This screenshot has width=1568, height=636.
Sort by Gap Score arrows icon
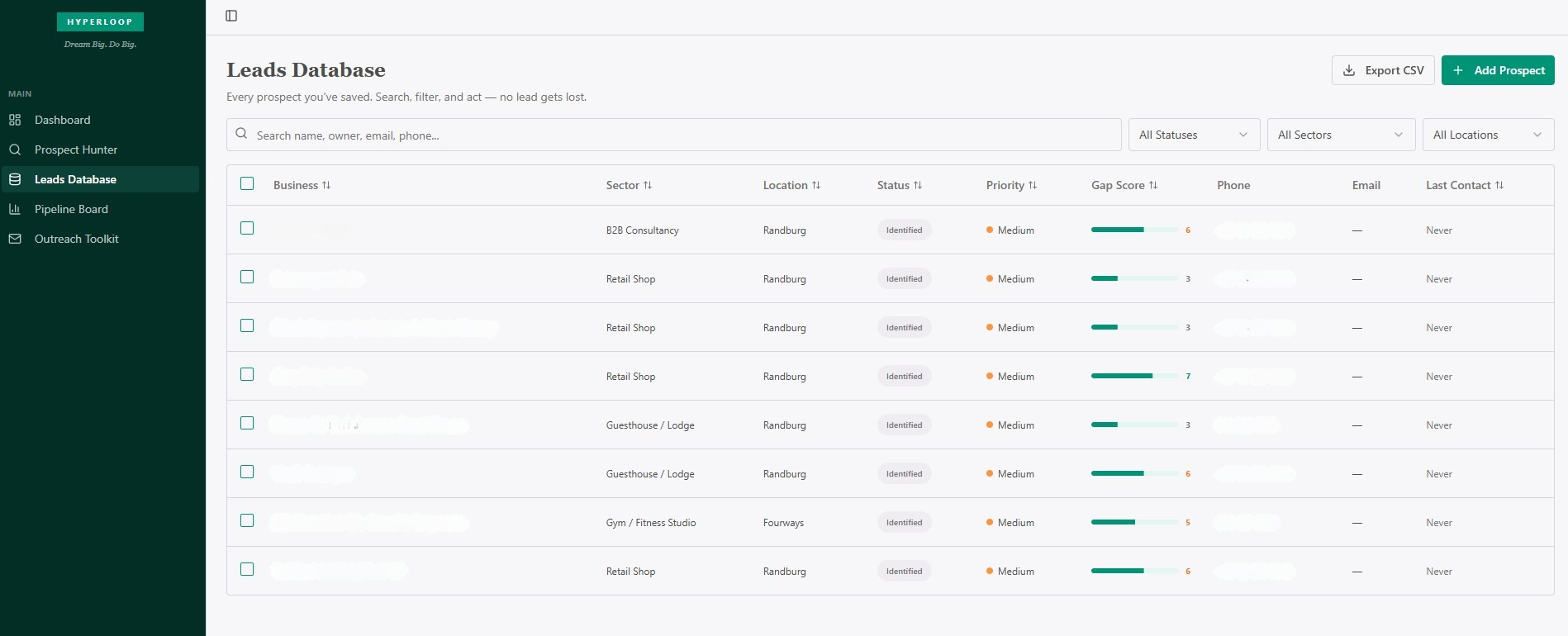pos(1153,185)
